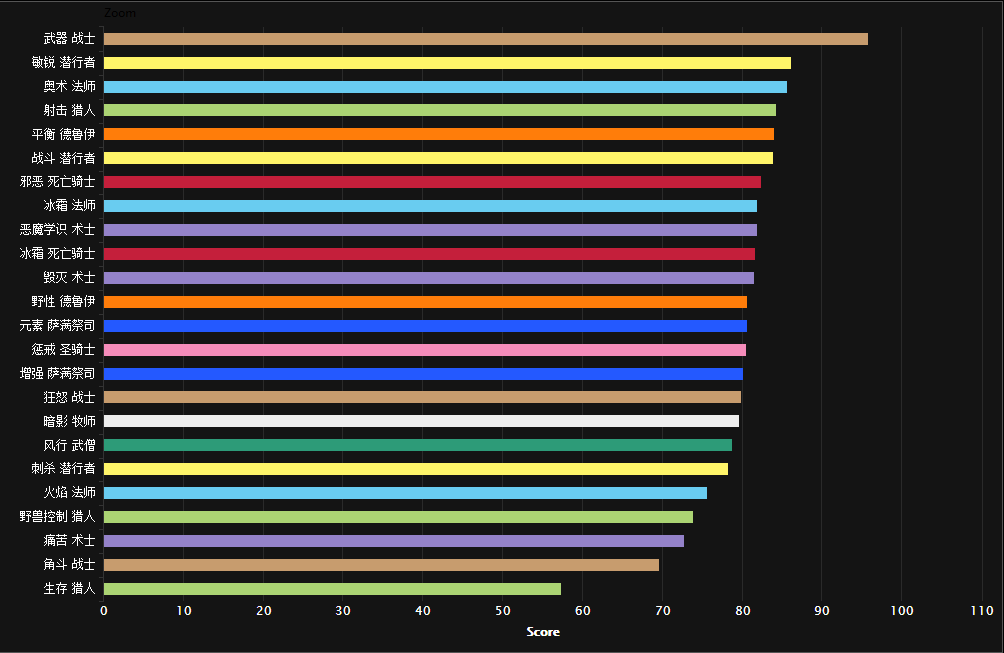Image resolution: width=1004 pixels, height=653 pixels.
Task: Select the 野性 德鲁伊 category label
Action: 63,302
